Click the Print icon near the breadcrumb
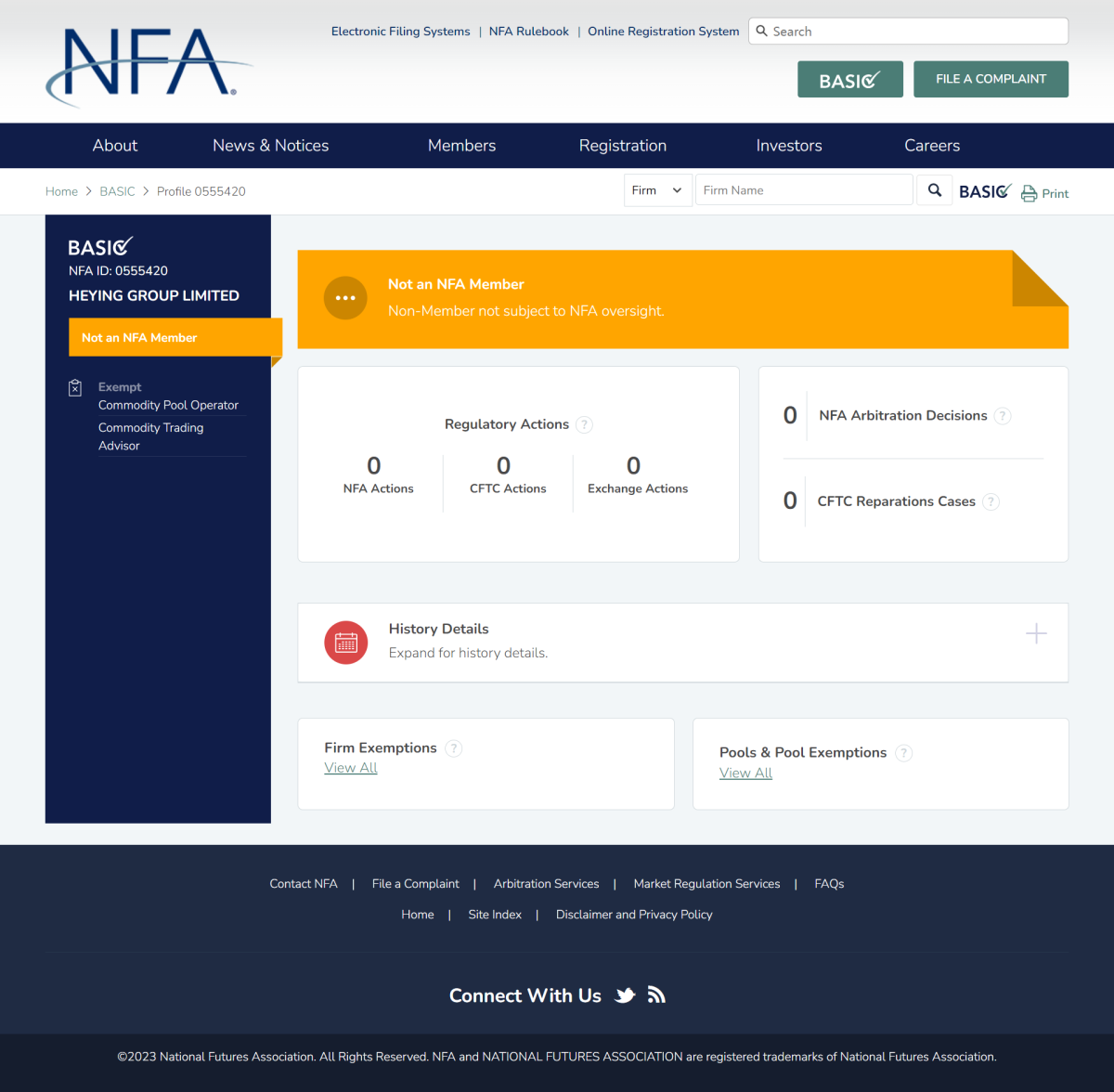1114x1092 pixels. (x=1029, y=192)
